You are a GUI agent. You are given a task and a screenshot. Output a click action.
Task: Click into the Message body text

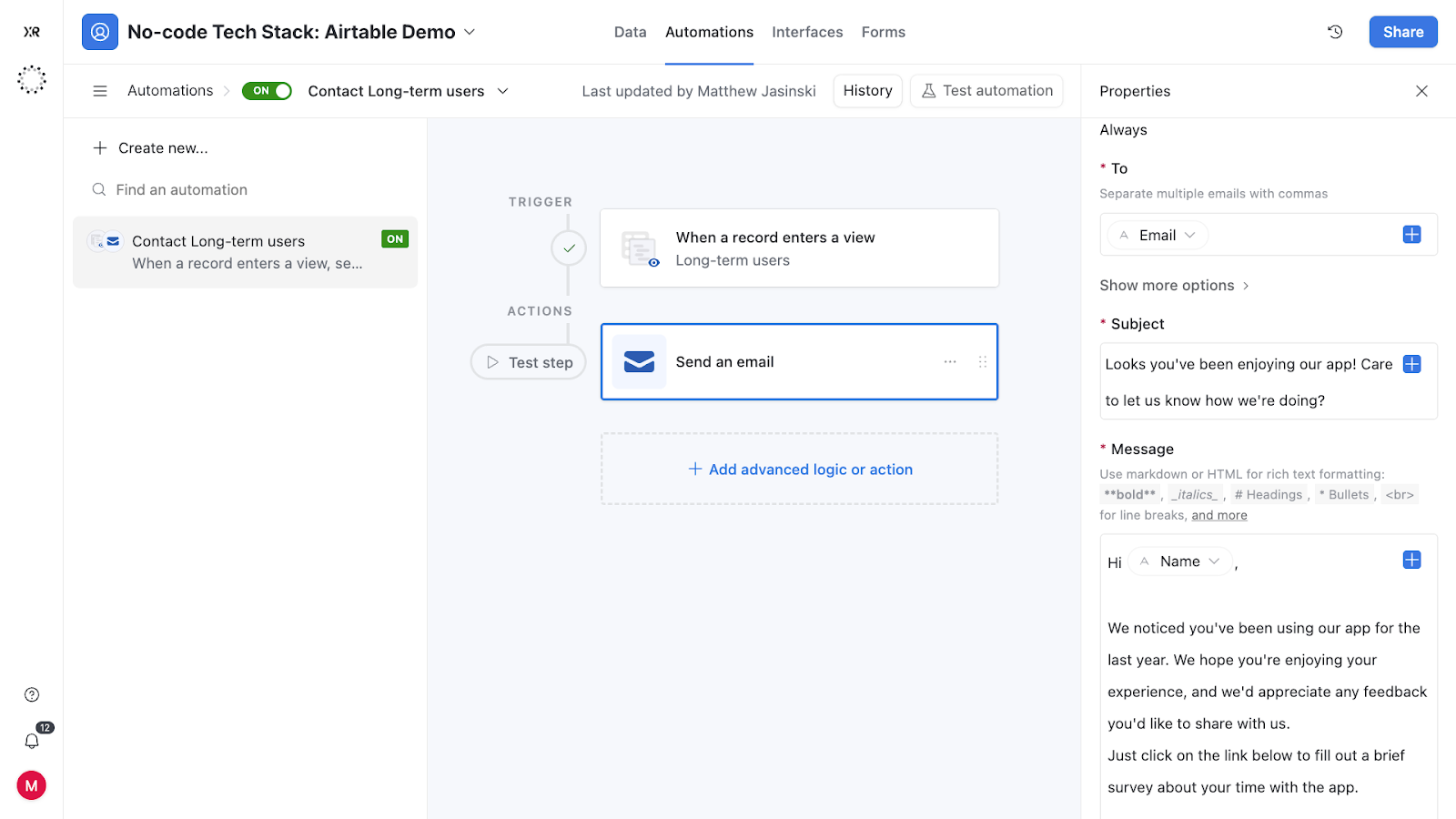[1269, 676]
